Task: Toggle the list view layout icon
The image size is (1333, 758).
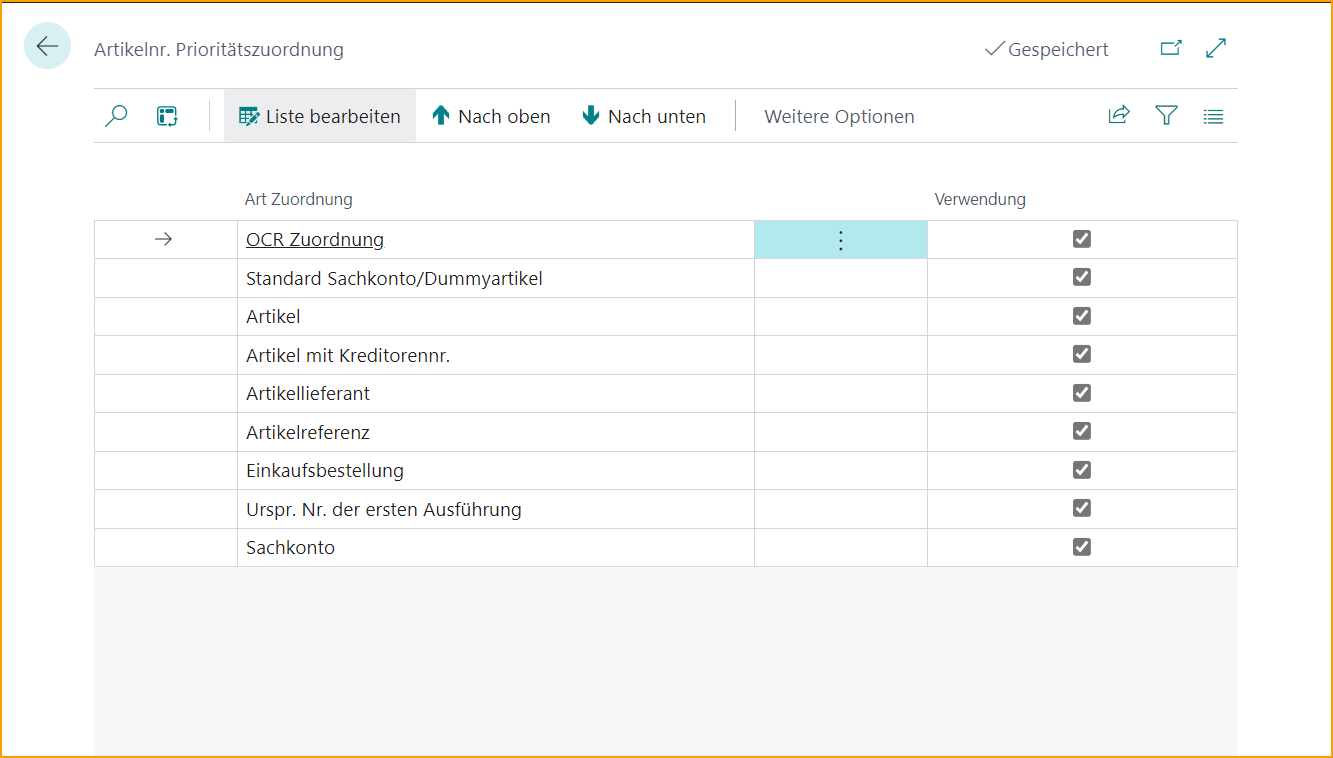Action: pos(1213,116)
